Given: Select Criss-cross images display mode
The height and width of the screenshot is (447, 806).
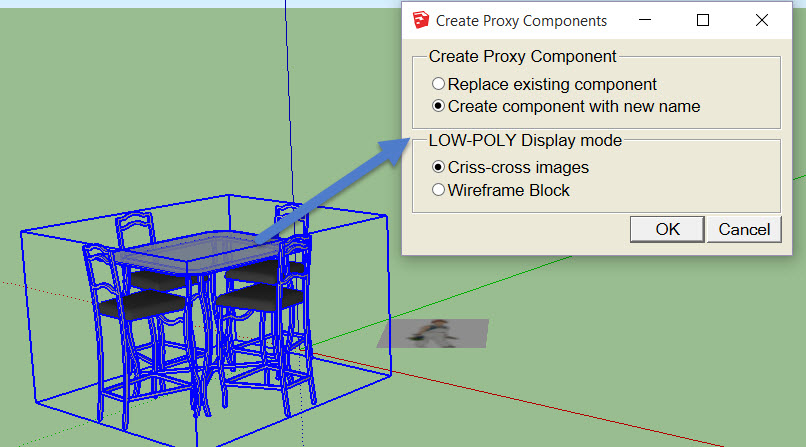Looking at the screenshot, I should coord(438,168).
